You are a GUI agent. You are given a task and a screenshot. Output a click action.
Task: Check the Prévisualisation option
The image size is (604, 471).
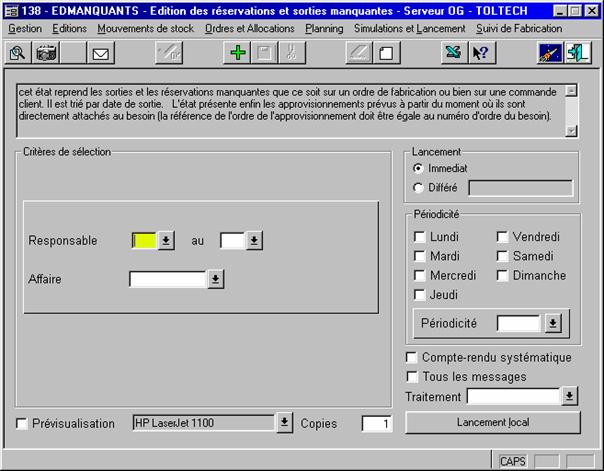(x=23, y=424)
